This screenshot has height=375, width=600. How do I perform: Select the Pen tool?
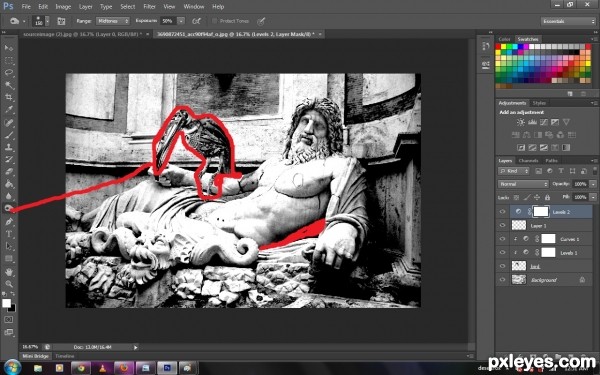point(8,222)
